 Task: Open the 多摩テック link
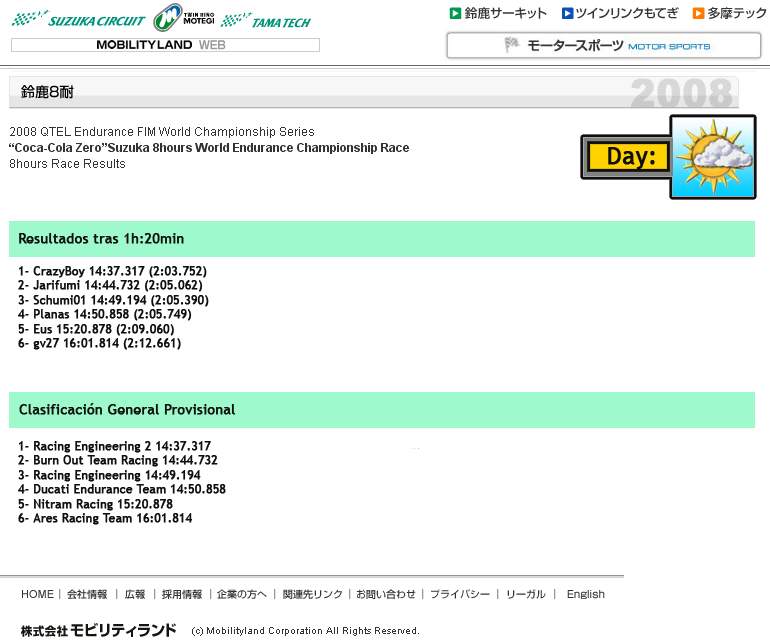(x=737, y=13)
